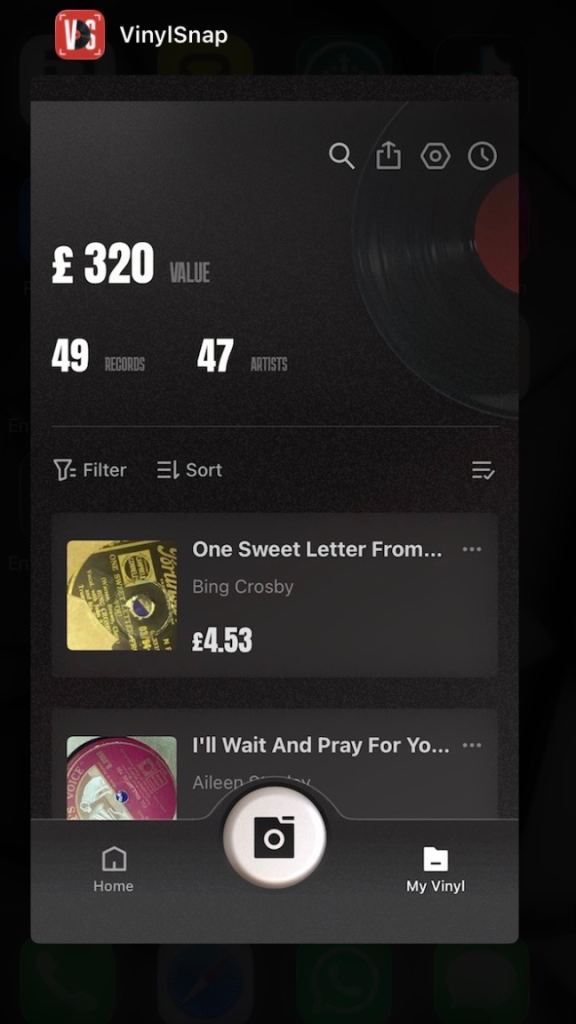This screenshot has width=576, height=1024.
Task: Open the search magnifier icon
Action: 342,157
